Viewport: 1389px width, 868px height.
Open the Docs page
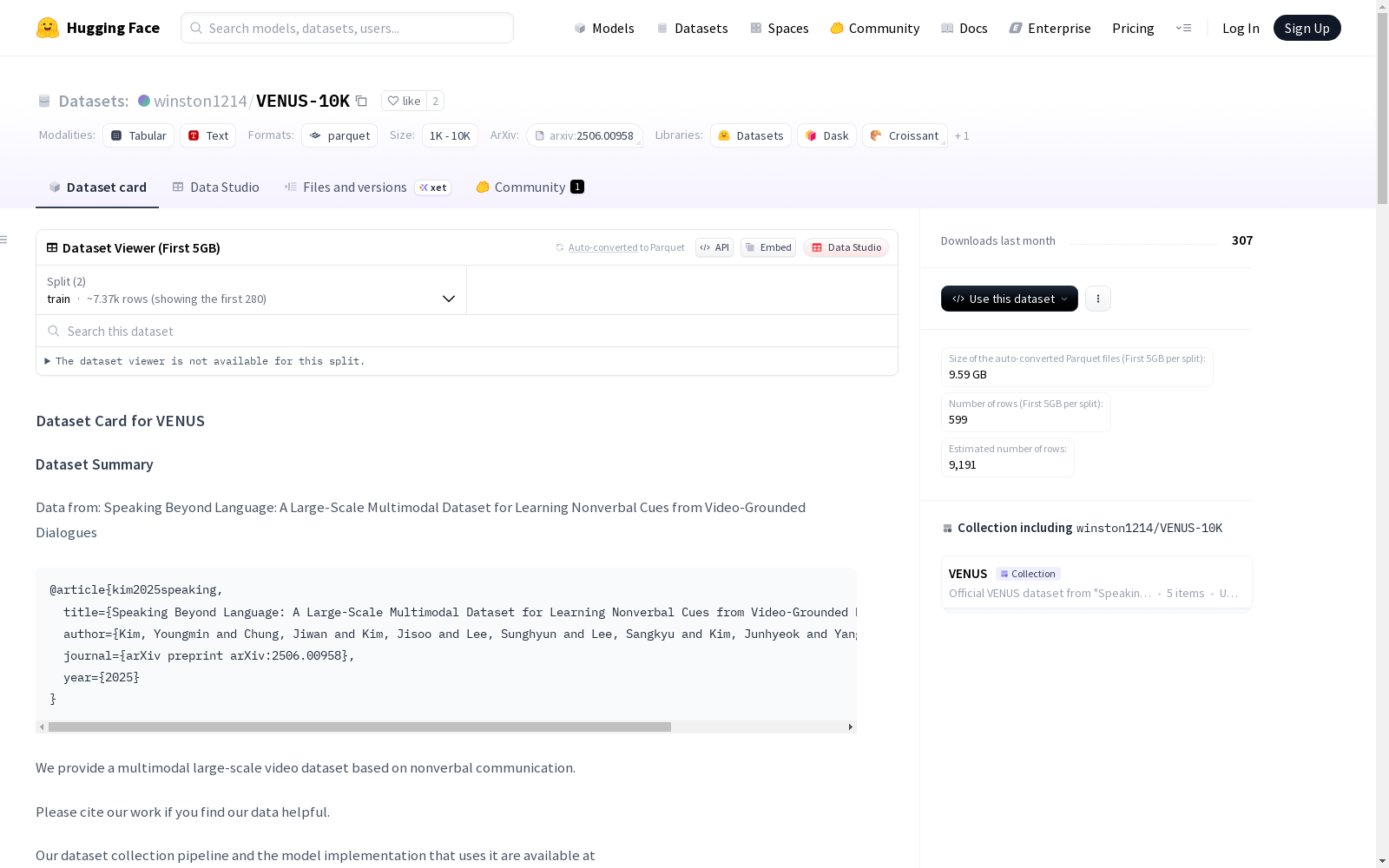coord(964,28)
